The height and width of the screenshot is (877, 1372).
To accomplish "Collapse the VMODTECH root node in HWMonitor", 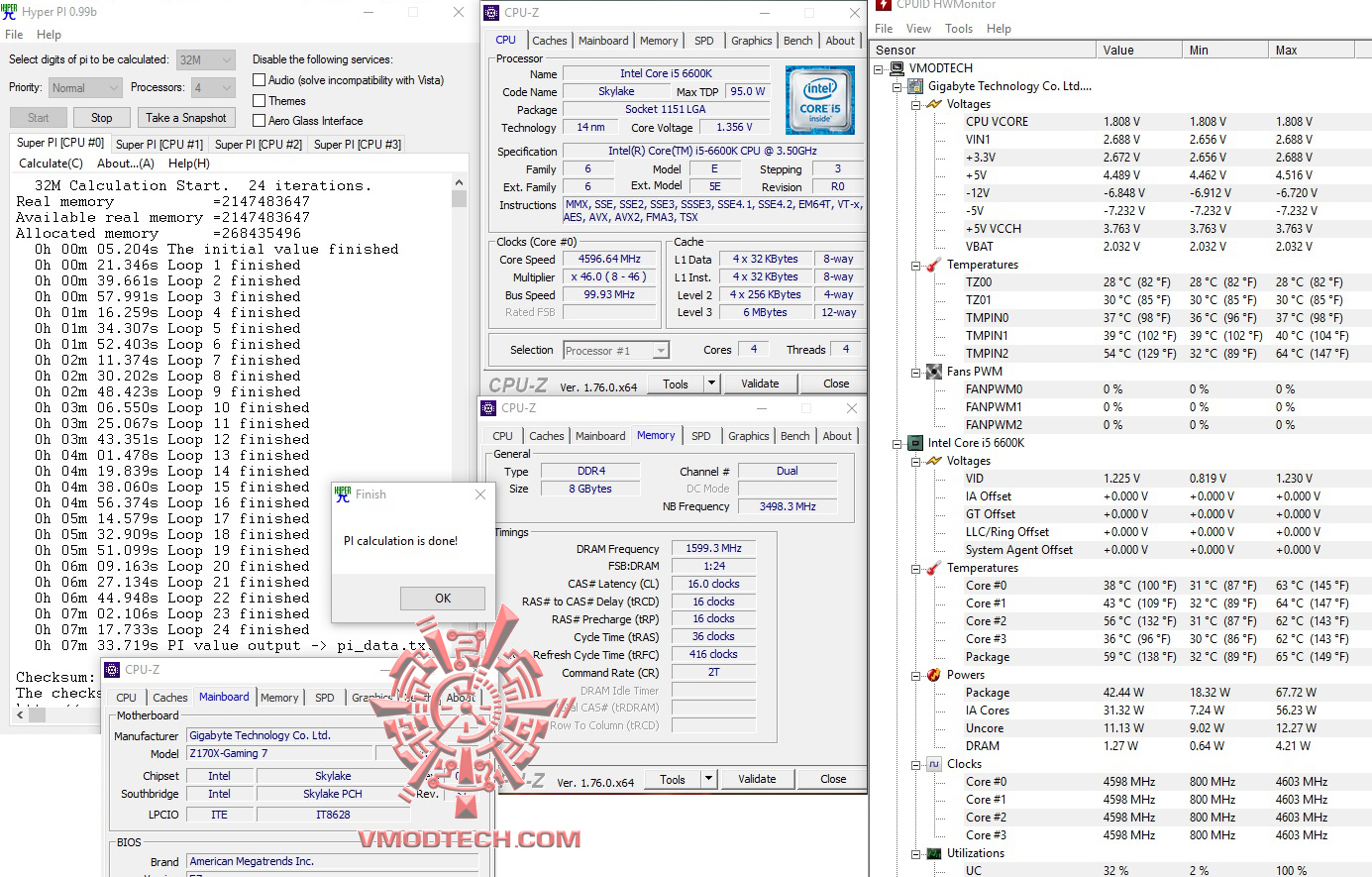I will pos(879,68).
